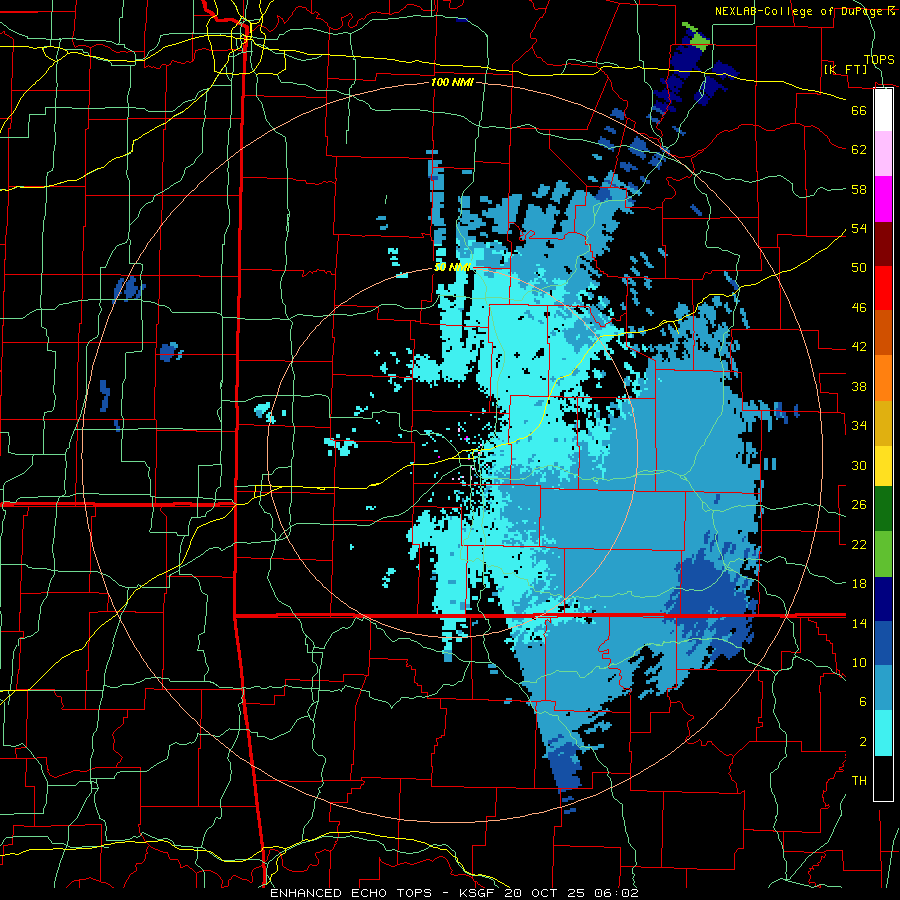This screenshot has height=900, width=900.
Task: Click the "ENHANCED ECHO TOPS" product title
Action: (x=351, y=893)
